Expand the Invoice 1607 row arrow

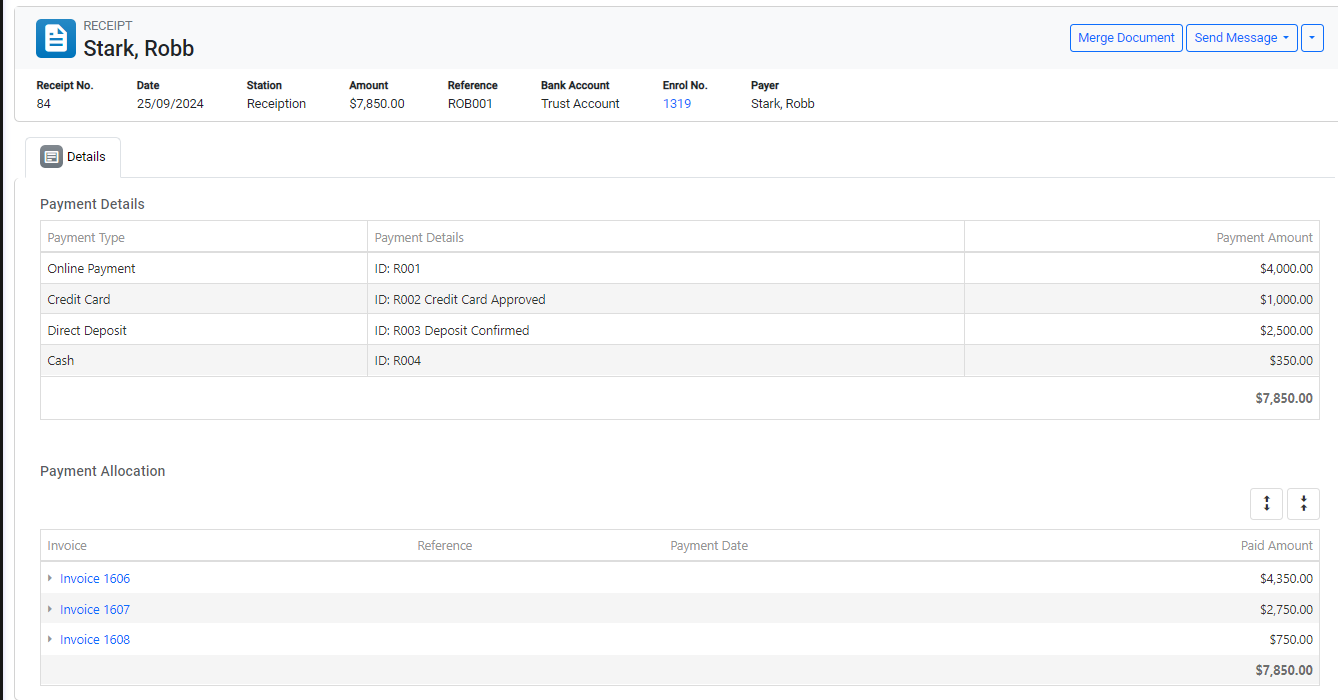click(x=50, y=609)
